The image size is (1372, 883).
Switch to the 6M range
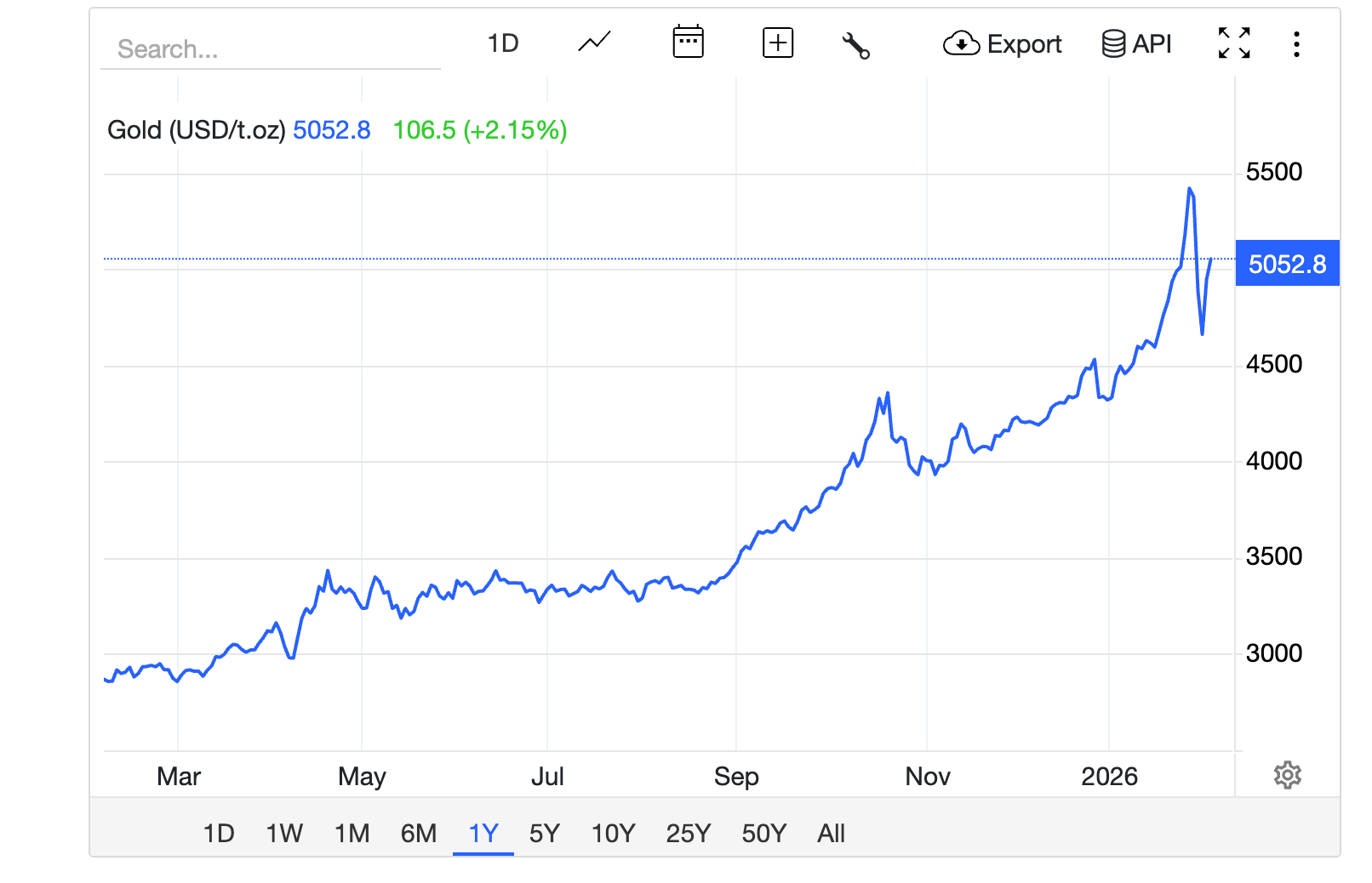pos(419,833)
